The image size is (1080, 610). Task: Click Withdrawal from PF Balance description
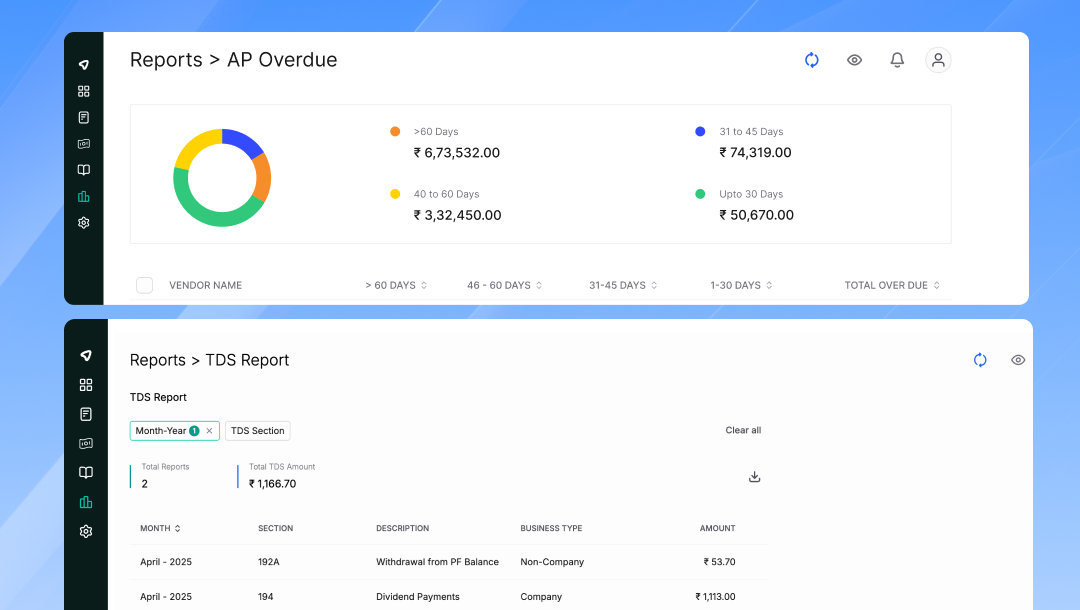click(437, 562)
